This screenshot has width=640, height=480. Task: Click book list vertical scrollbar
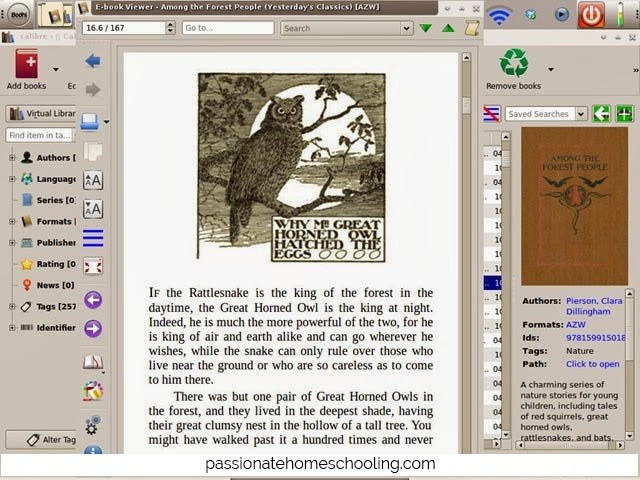(x=506, y=286)
